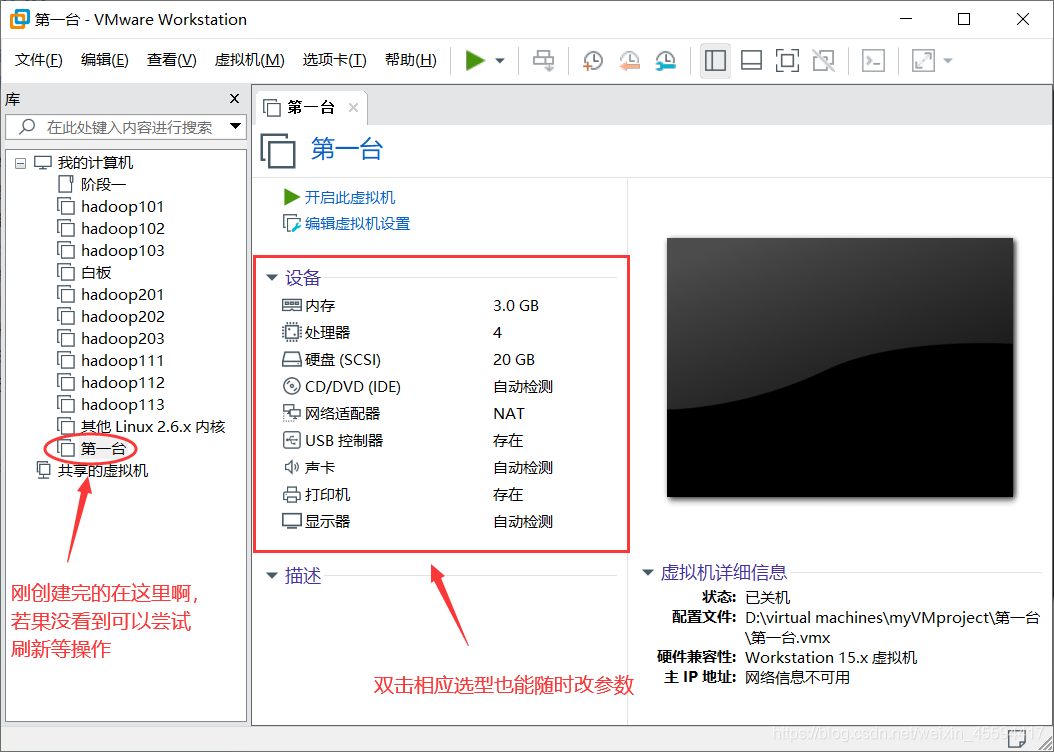Click the green power-on play toolbar button
1054x752 pixels.
coord(475,60)
